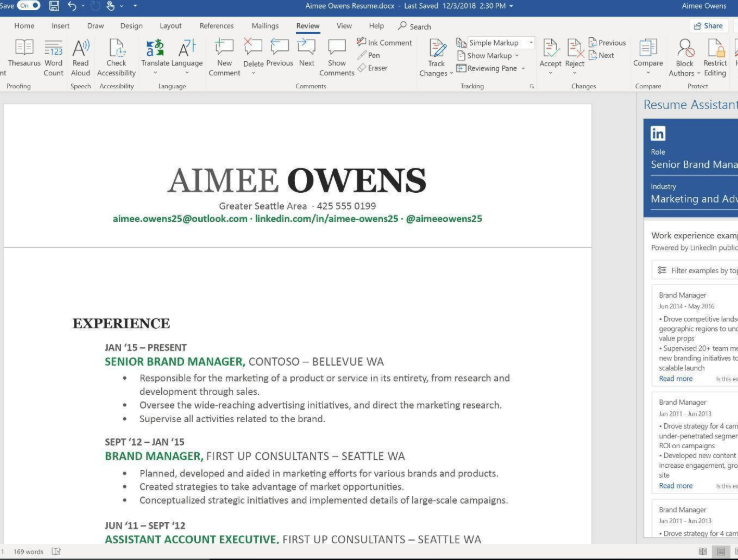
Task: Open the Language options
Action: [187, 57]
